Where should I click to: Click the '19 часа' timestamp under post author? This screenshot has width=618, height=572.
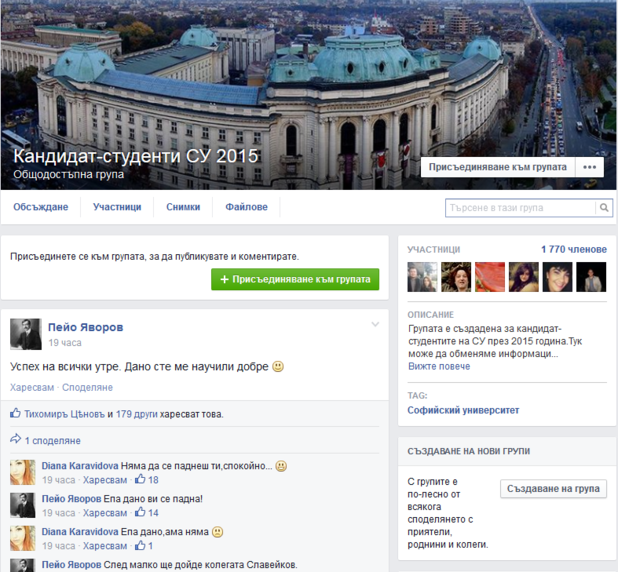point(65,343)
